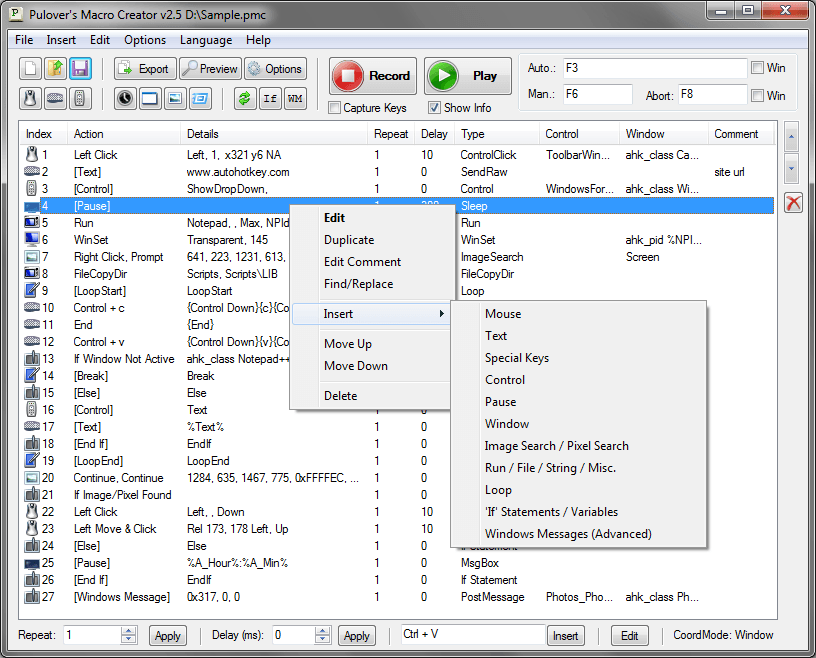Click the WM windows messages icon

(295, 99)
